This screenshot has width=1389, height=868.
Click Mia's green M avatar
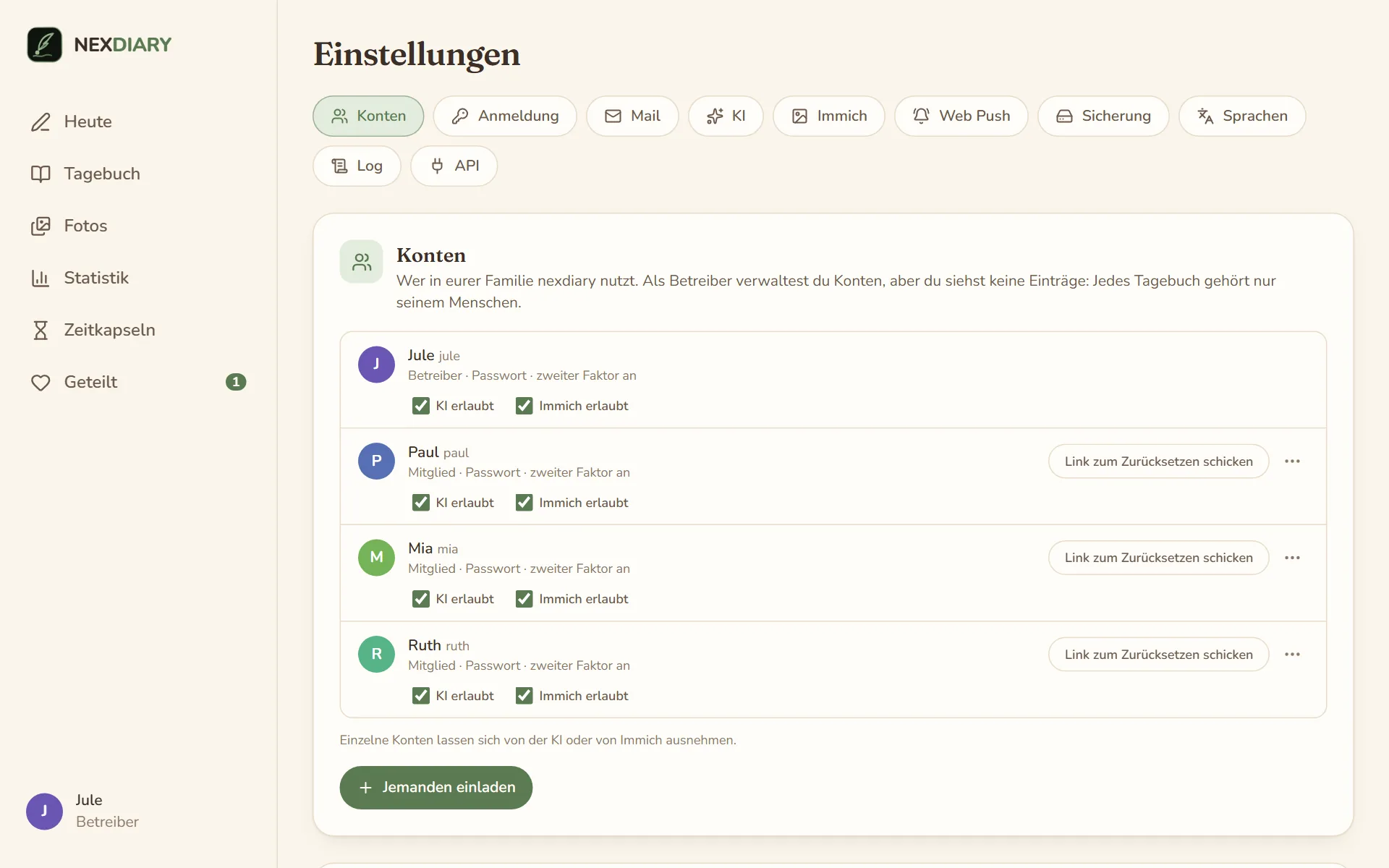[376, 558]
